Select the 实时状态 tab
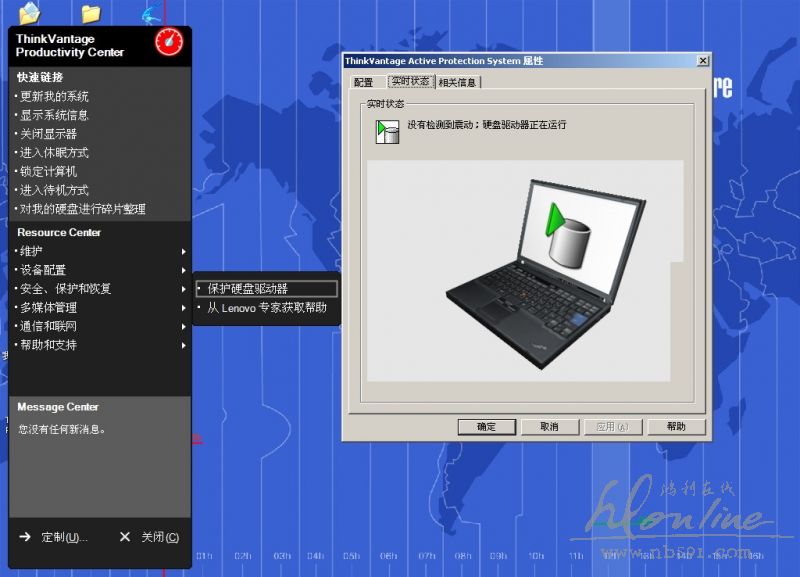Image resolution: width=800 pixels, height=577 pixels. [411, 81]
